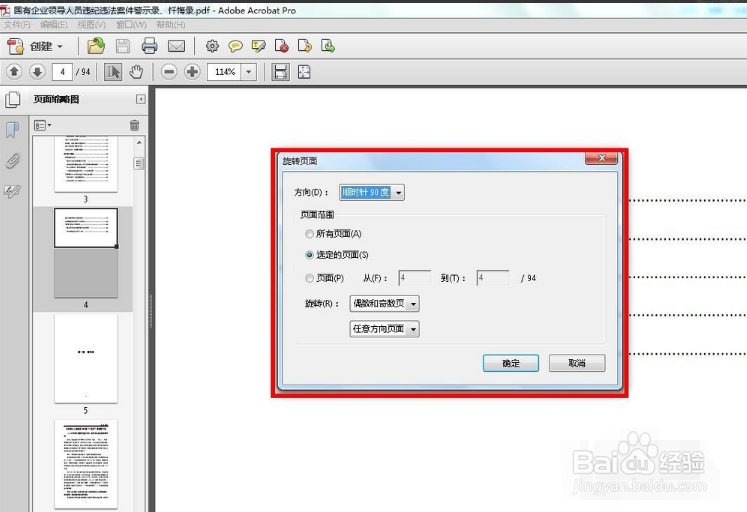747x512 pixels.
Task: Click the Create PDF icon
Action: [x=15, y=46]
